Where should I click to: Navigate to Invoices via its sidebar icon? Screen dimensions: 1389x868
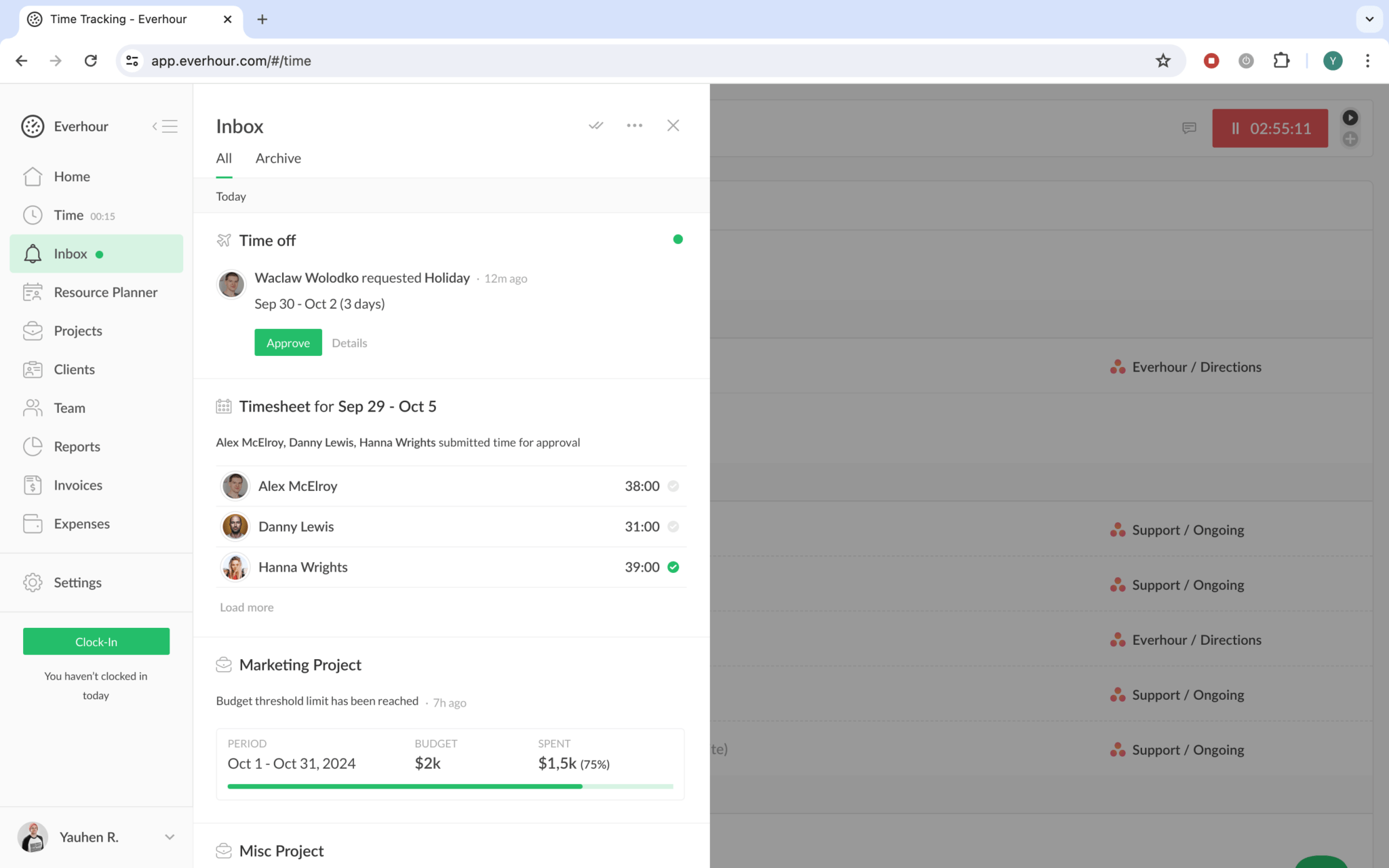[33, 485]
